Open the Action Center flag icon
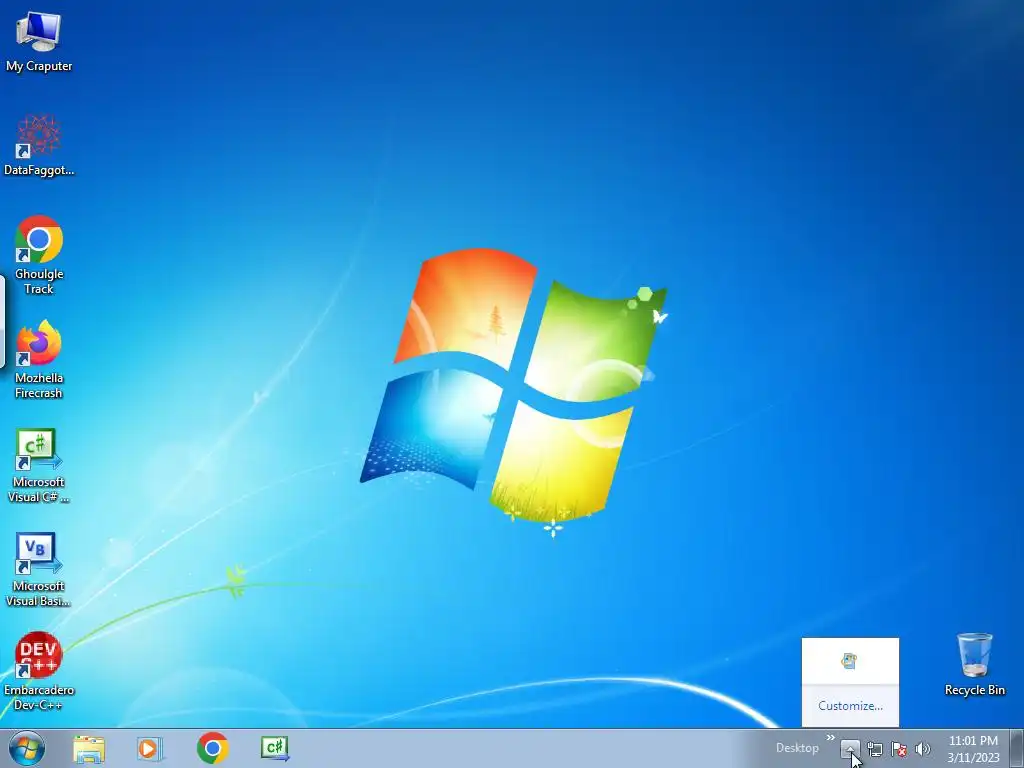Image resolution: width=1024 pixels, height=768 pixels. click(x=899, y=749)
